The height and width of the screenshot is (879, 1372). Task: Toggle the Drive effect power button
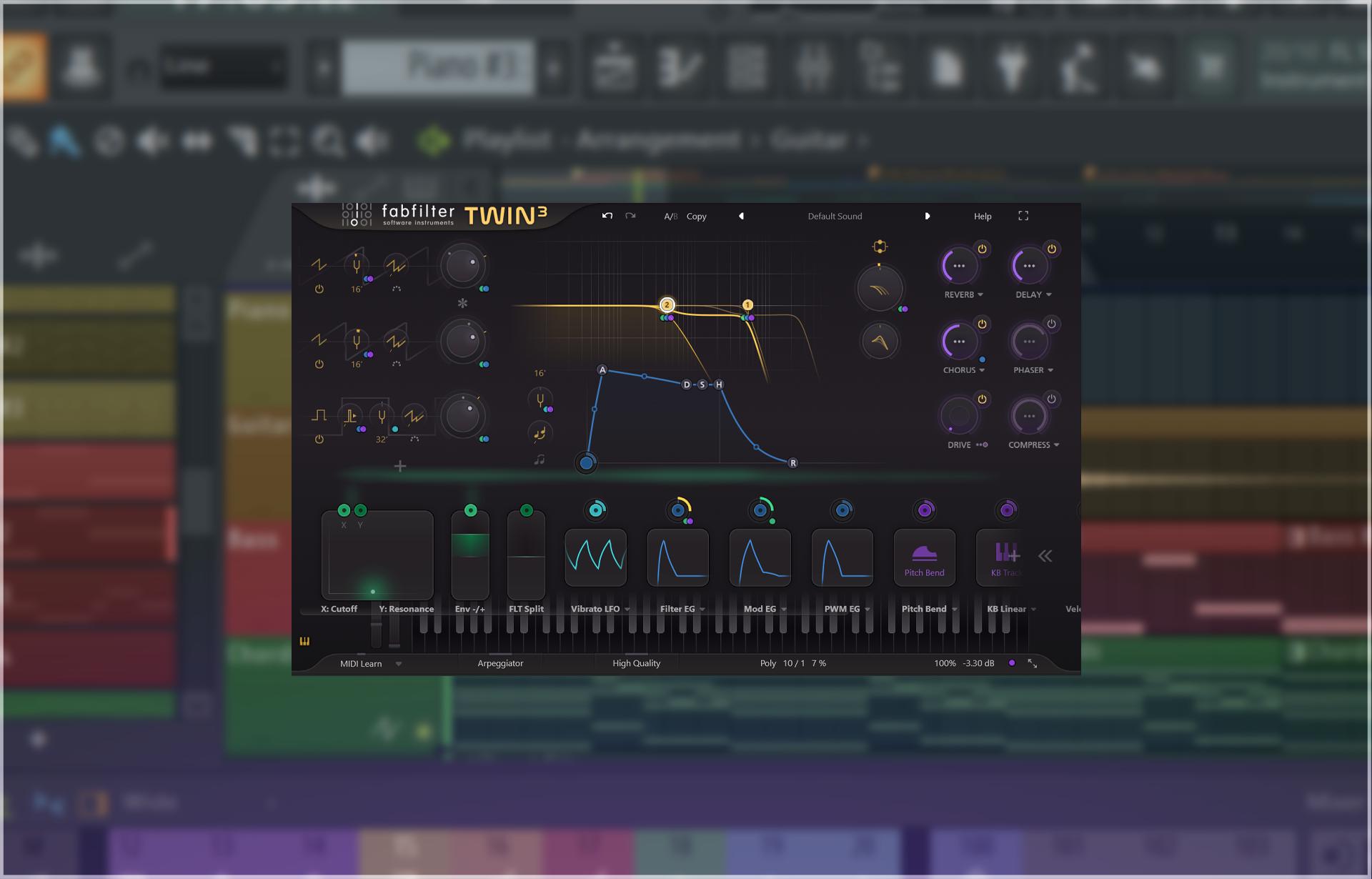point(982,399)
